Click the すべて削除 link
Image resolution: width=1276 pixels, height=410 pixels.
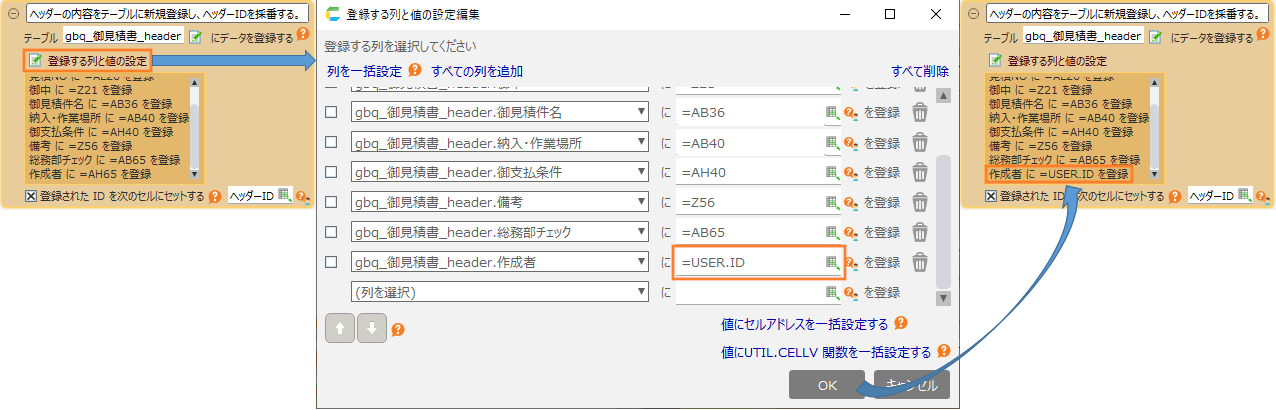920,71
